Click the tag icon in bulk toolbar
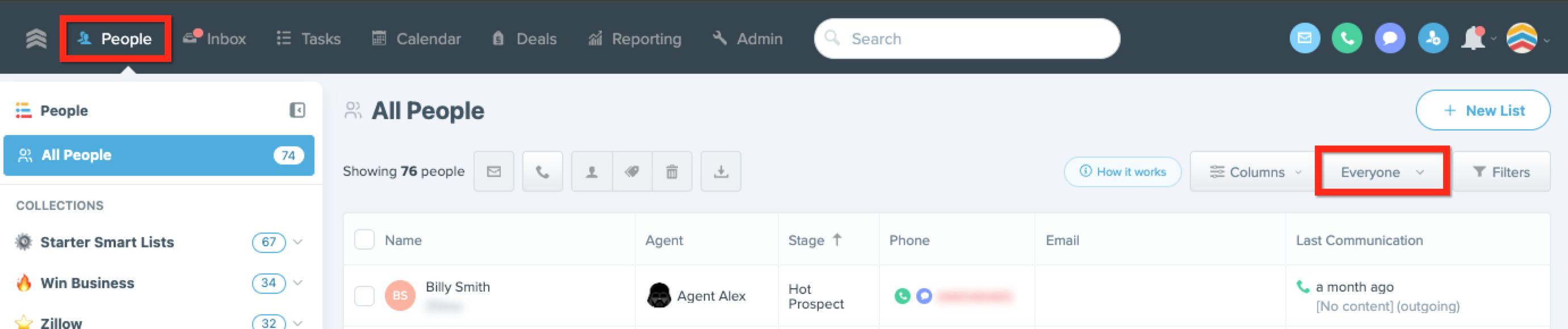Image resolution: width=1568 pixels, height=329 pixels. [x=632, y=171]
